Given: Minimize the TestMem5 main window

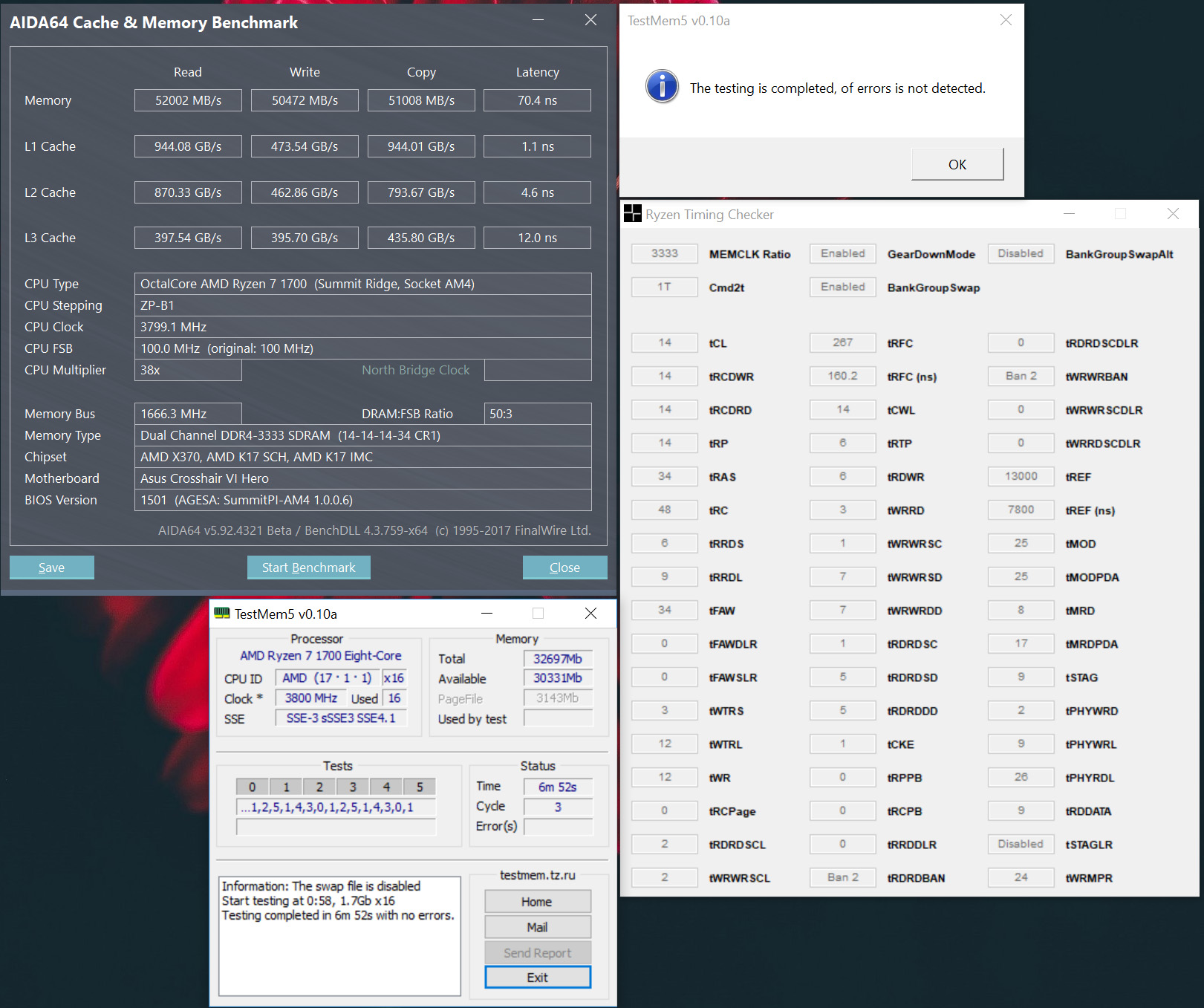Looking at the screenshot, I should pos(487,614).
